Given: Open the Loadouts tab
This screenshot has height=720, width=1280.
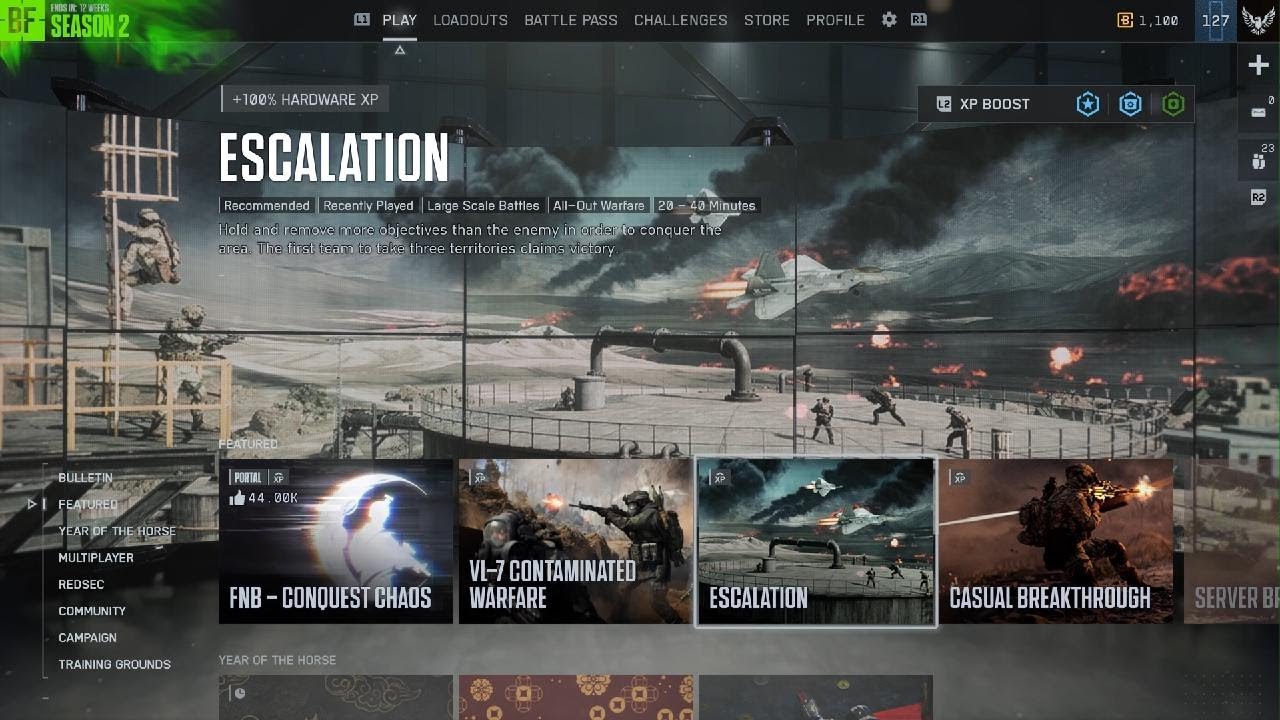Looking at the screenshot, I should tap(470, 20).
